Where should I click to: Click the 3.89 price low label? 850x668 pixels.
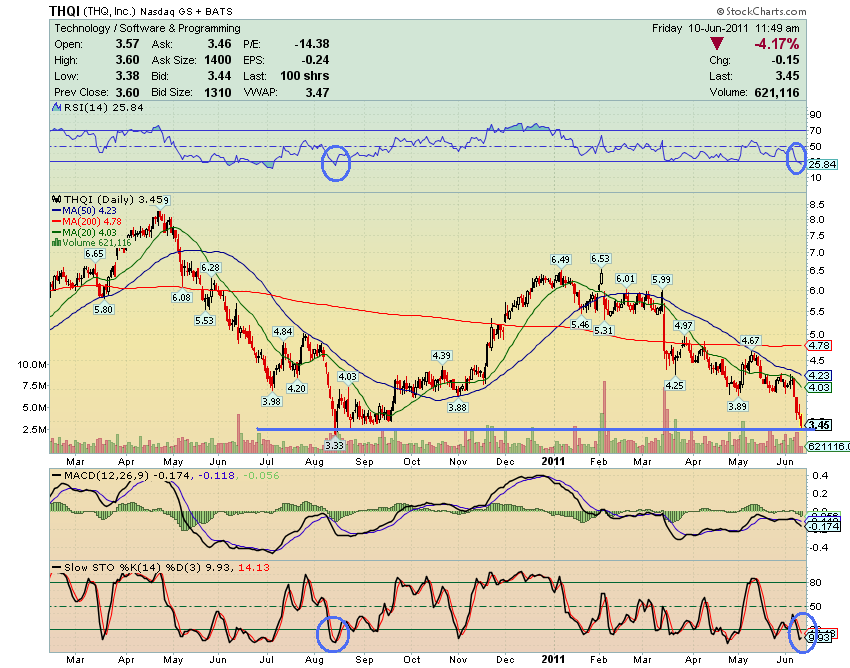tap(737, 406)
